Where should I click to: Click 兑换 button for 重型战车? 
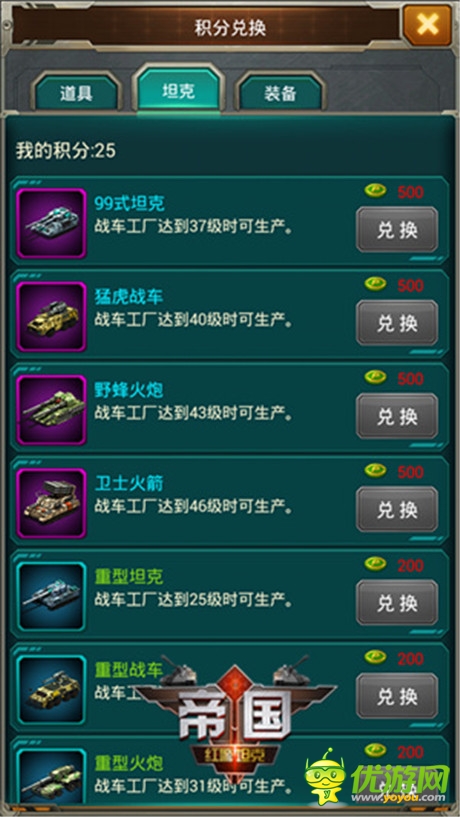pyautogui.click(x=397, y=696)
